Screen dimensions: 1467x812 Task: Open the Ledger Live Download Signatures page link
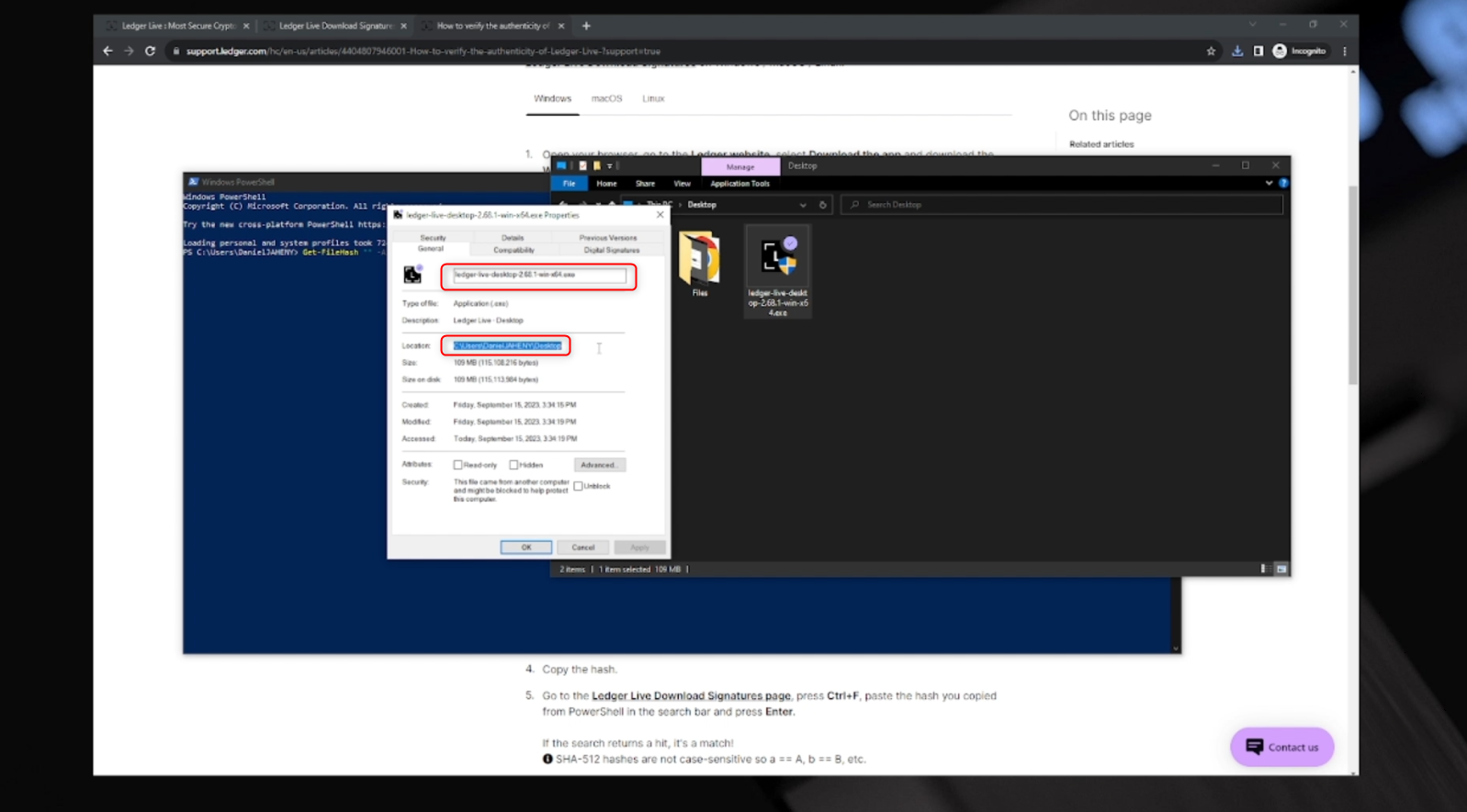[x=691, y=695]
